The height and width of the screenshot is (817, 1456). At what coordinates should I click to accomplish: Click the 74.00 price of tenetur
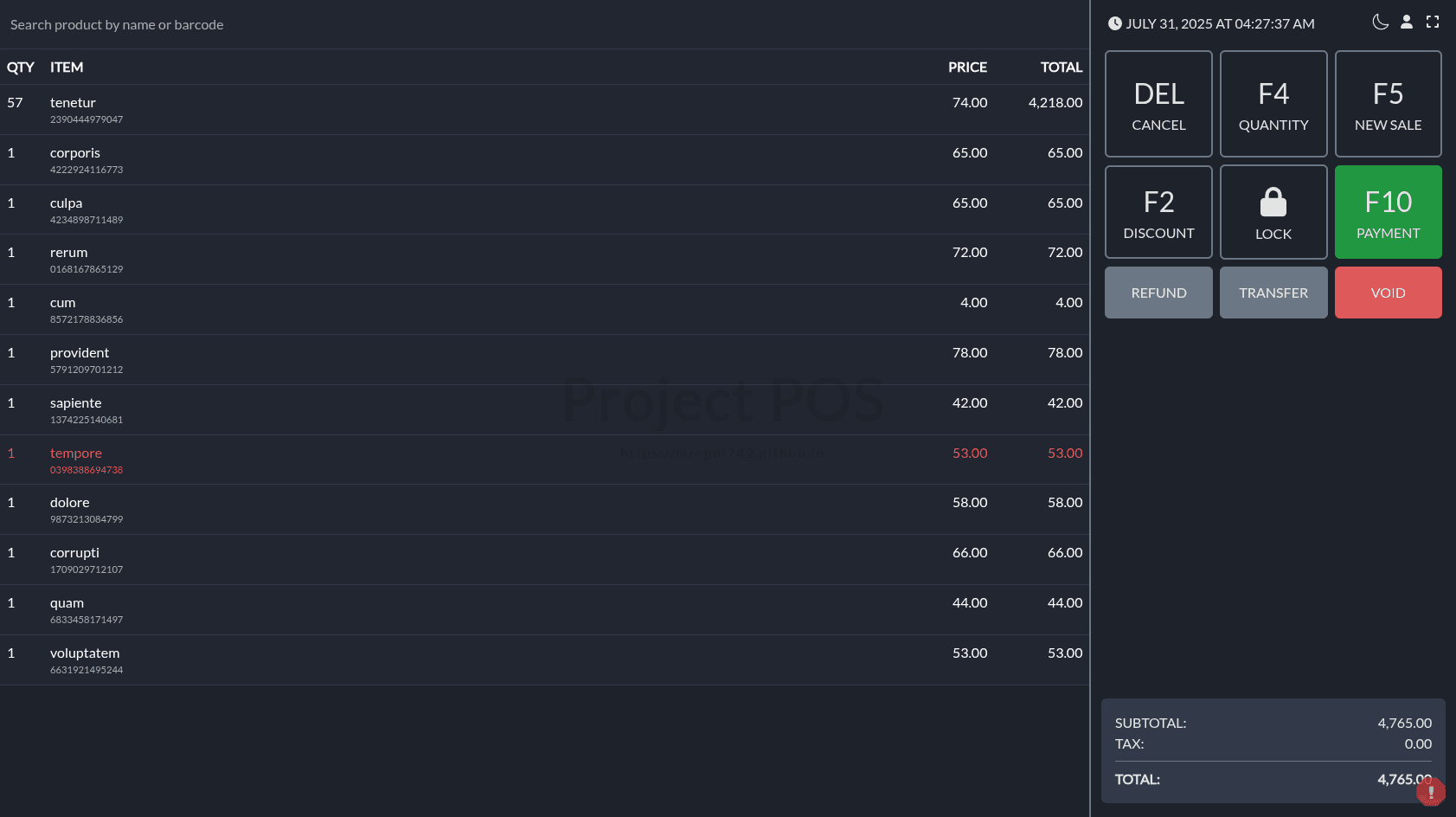[x=970, y=103]
